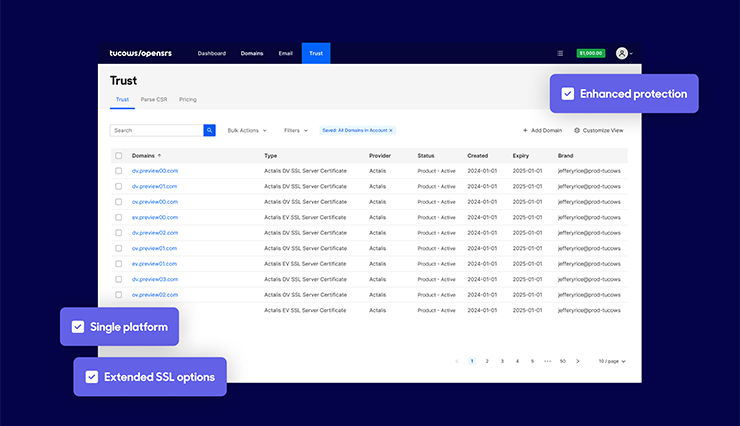Click into the Search input field
740x426 pixels.
[156, 130]
